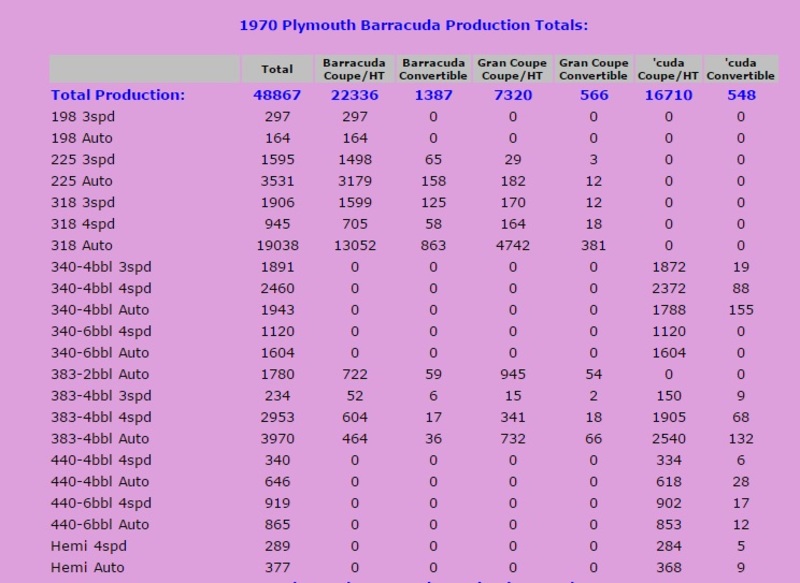Select the 16710 'cuda Coupe/HT total

click(x=668, y=95)
